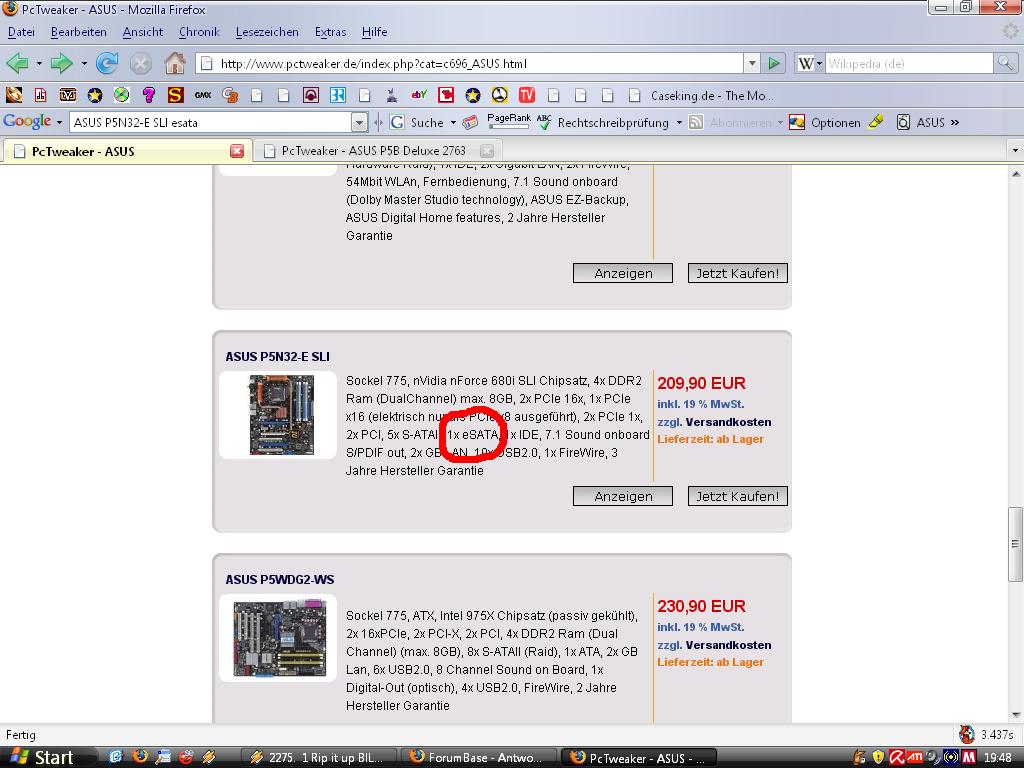Image resolution: width=1024 pixels, height=768 pixels.
Task: Click the ATI tray icon
Action: click(x=915, y=757)
